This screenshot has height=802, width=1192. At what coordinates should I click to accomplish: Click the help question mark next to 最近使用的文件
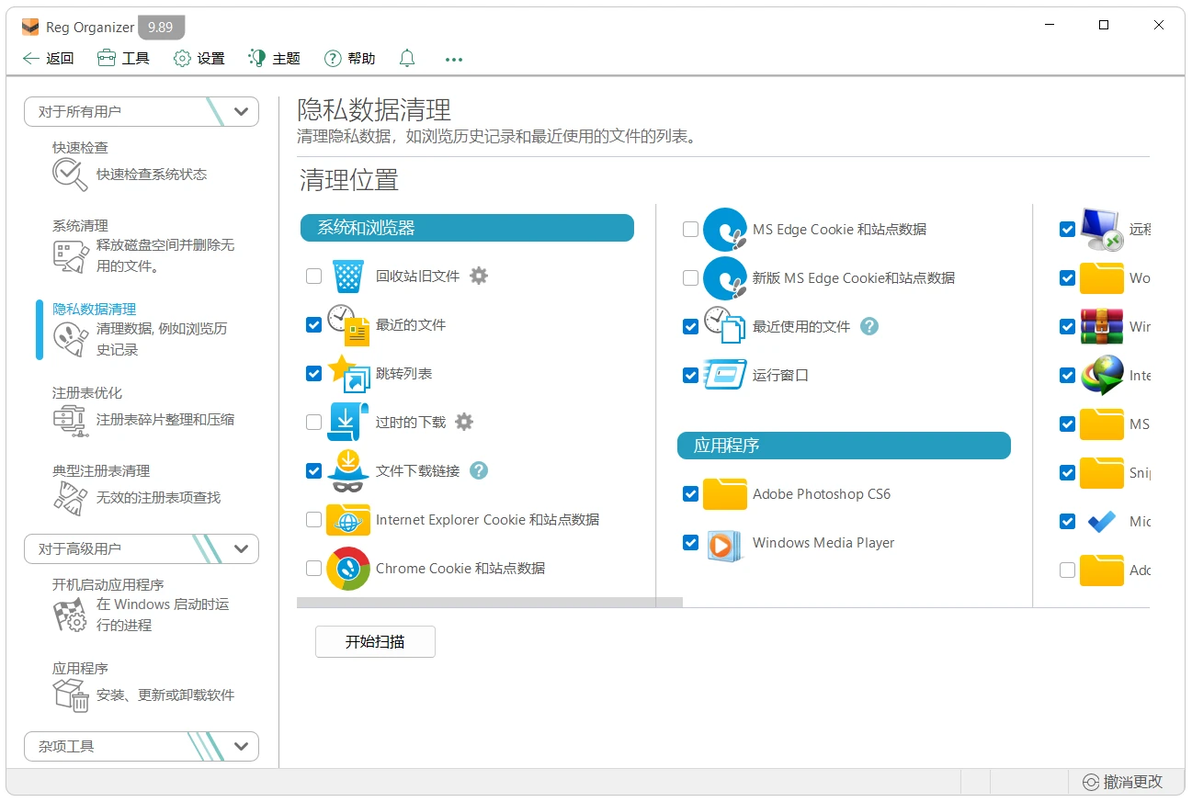pos(869,326)
